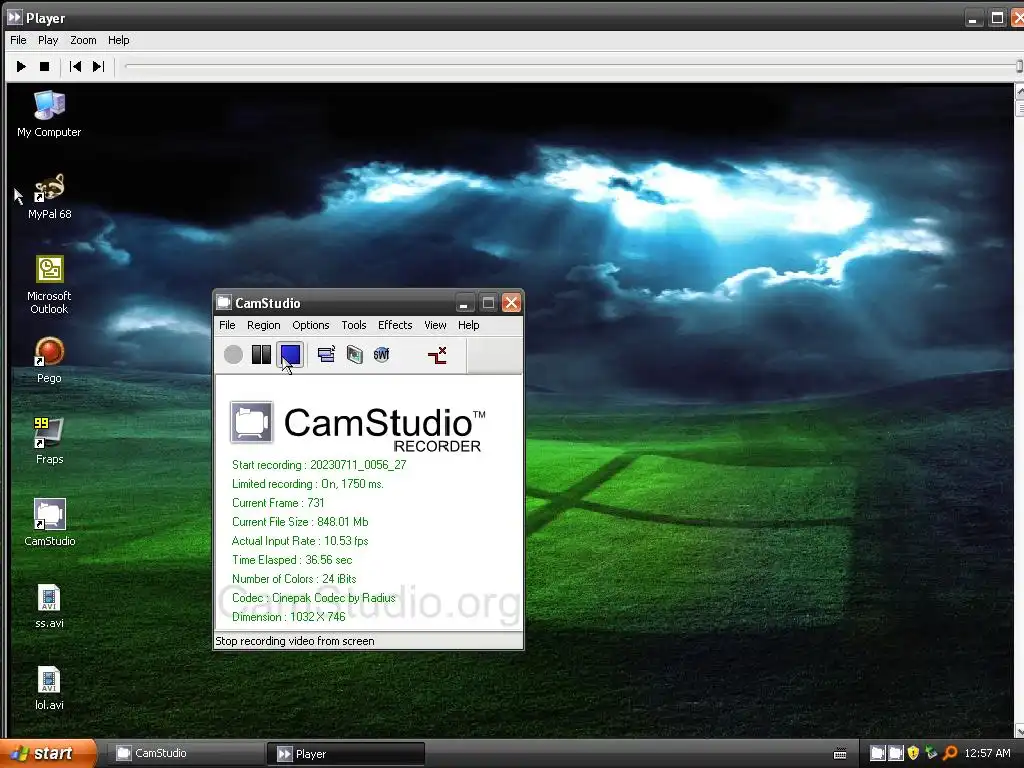Minimize the CamStudio window
This screenshot has width=1024, height=768.
464,303
